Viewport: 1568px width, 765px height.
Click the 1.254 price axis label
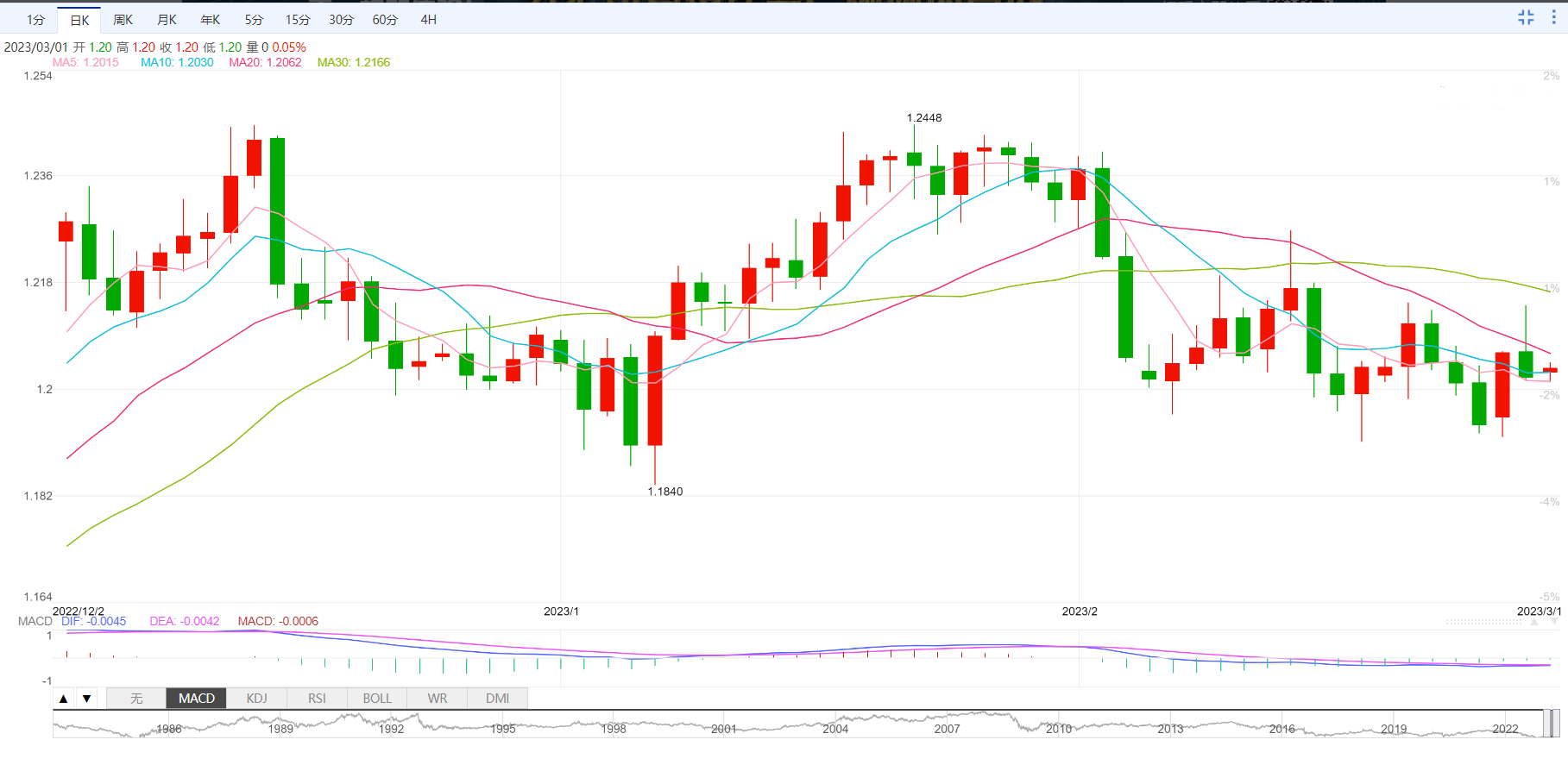38,76
